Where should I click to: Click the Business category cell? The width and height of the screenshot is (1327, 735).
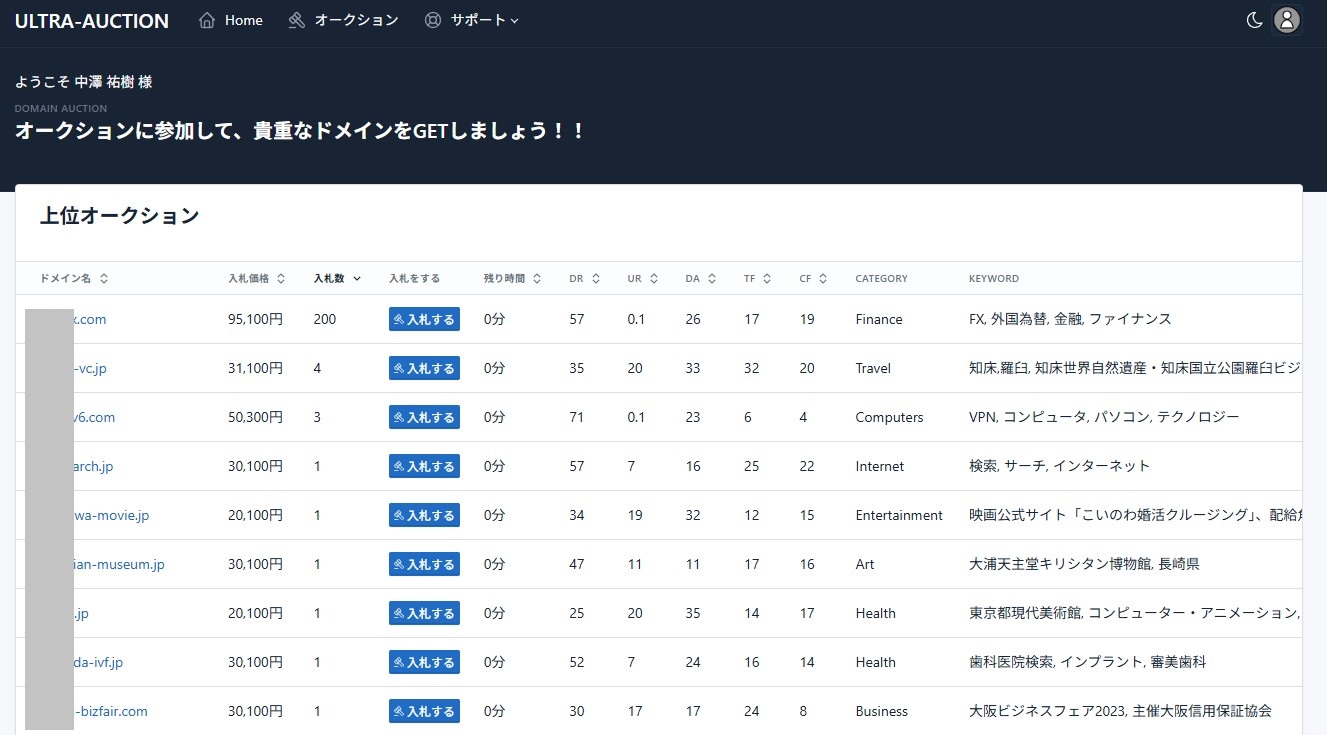pyautogui.click(x=882, y=711)
